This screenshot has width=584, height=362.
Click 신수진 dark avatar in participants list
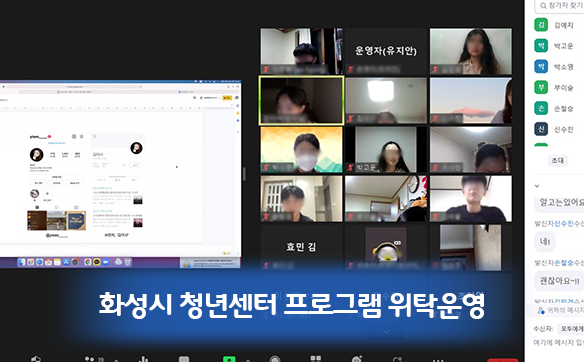[x=541, y=129]
